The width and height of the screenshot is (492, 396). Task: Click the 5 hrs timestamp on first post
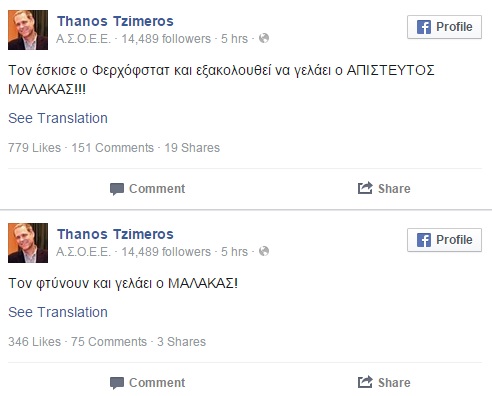[235, 39]
